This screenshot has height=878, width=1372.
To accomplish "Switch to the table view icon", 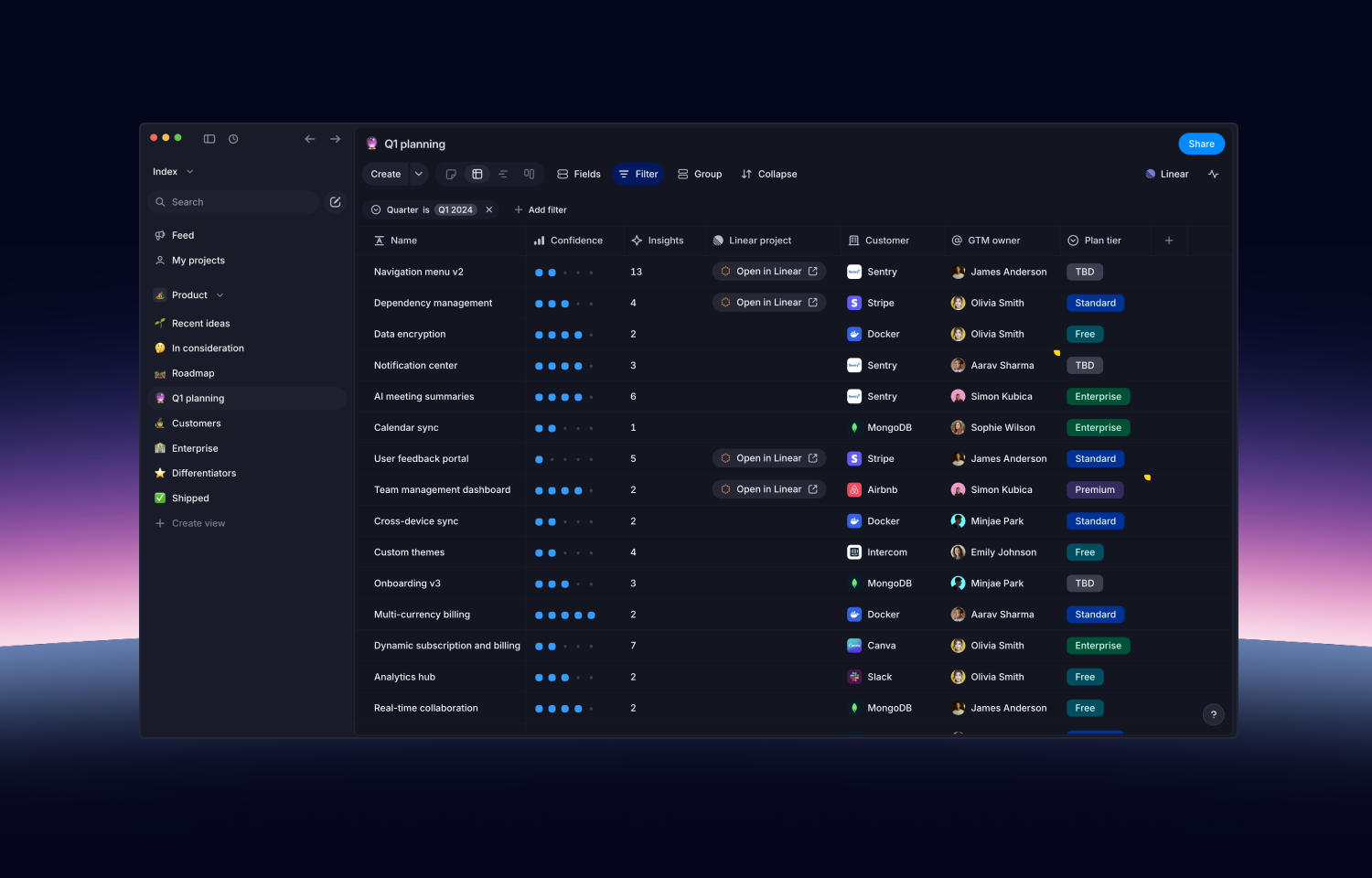I will (x=477, y=174).
